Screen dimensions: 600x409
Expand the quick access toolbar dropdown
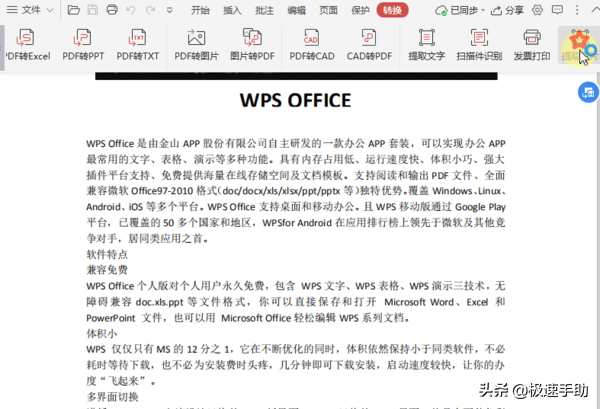[169, 10]
